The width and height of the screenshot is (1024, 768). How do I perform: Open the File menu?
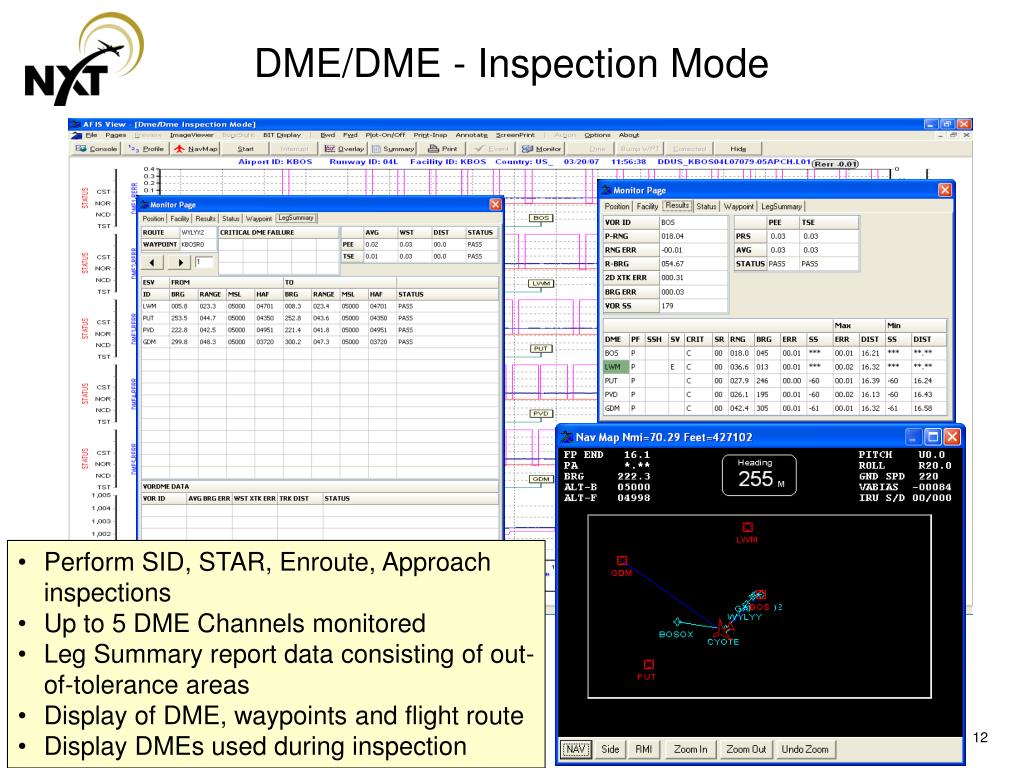click(x=91, y=135)
